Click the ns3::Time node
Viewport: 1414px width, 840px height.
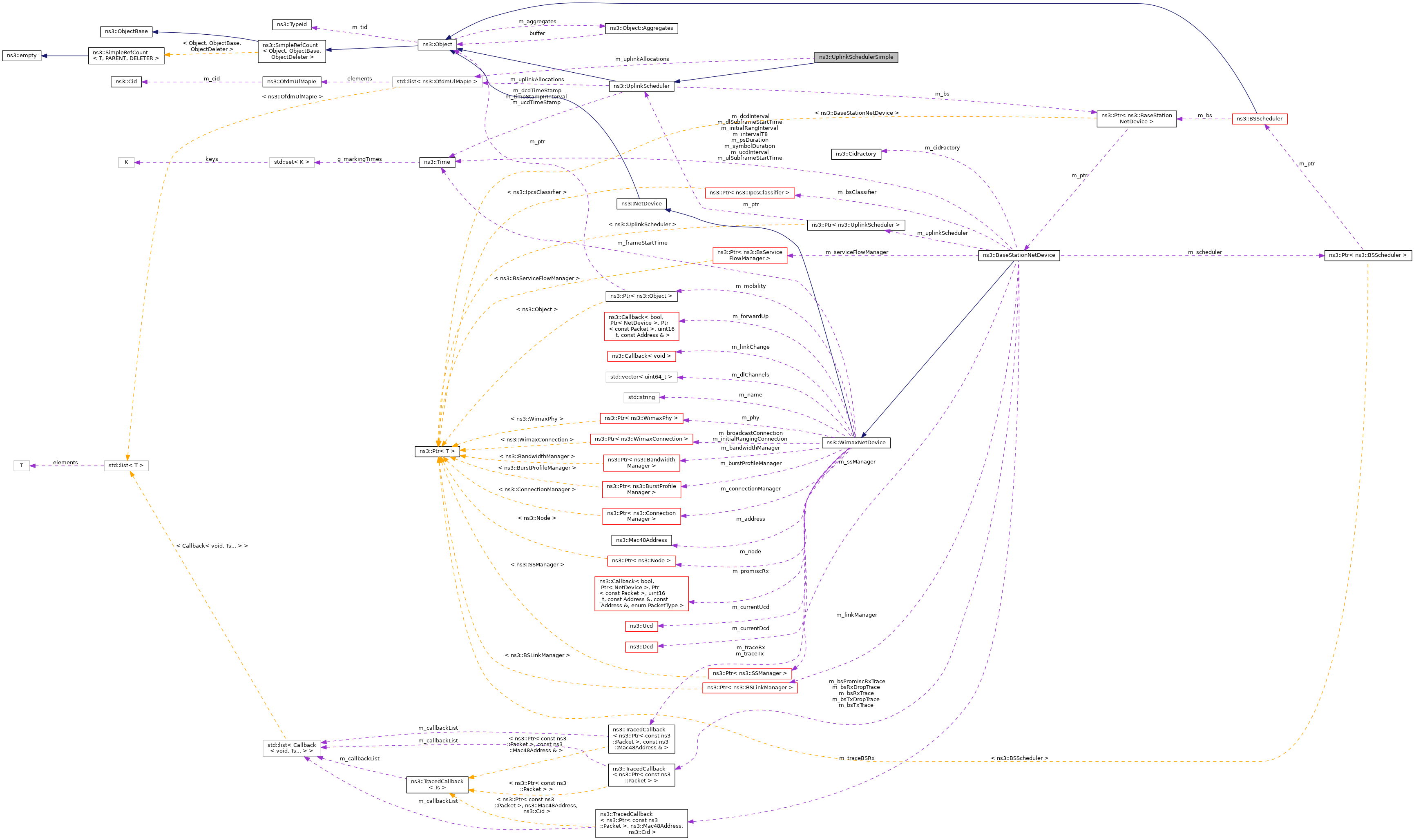pos(437,163)
